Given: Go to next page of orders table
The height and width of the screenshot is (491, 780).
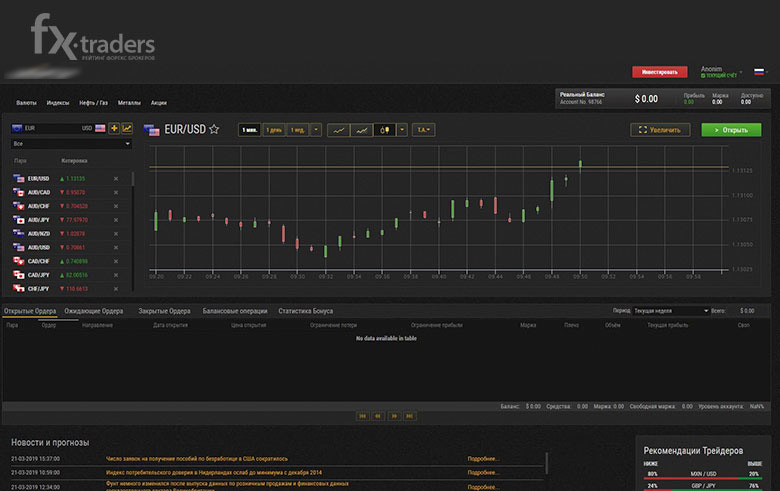Looking at the screenshot, I should click(x=394, y=416).
